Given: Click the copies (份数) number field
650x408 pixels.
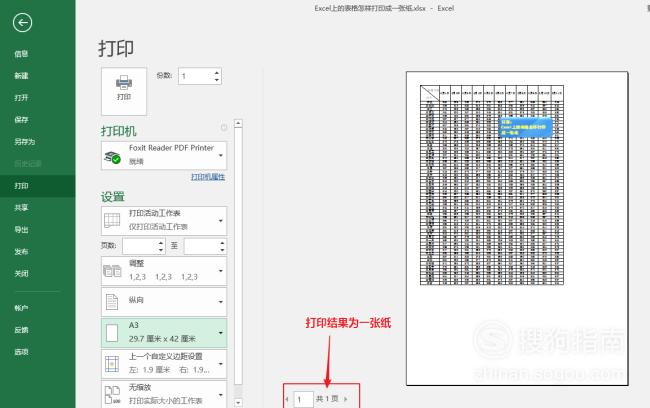Looking at the screenshot, I should tap(196, 76).
